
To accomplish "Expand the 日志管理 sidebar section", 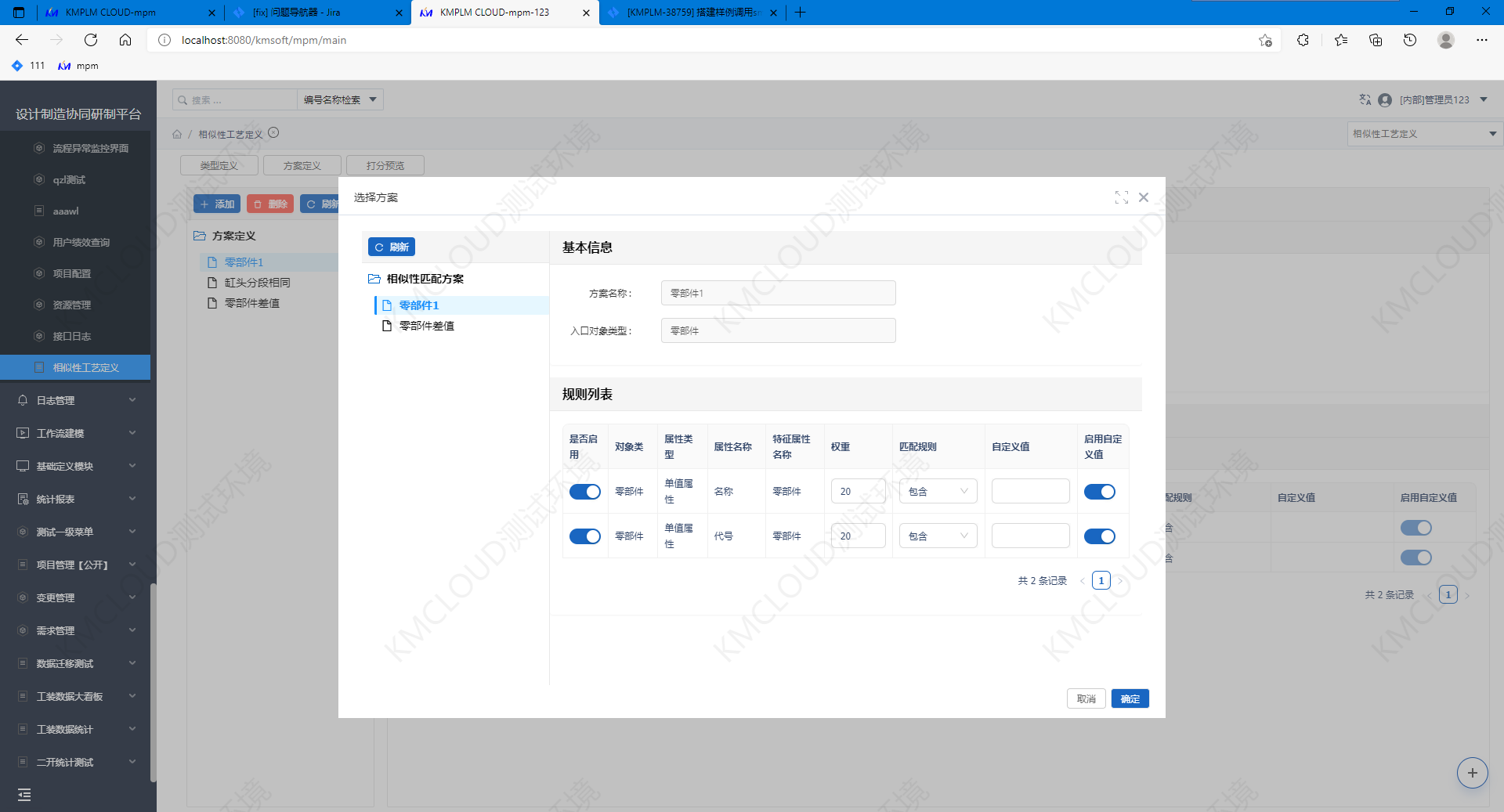I will click(75, 400).
